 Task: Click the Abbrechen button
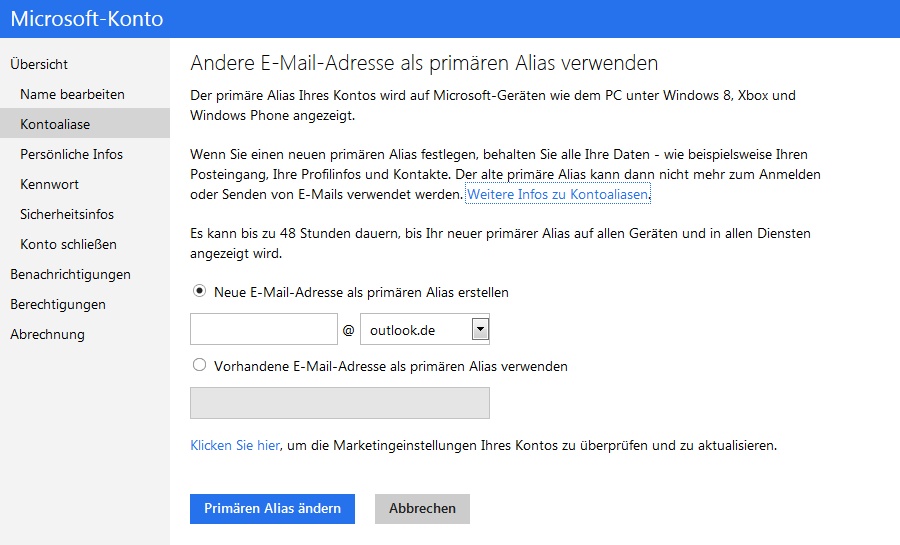(x=422, y=508)
